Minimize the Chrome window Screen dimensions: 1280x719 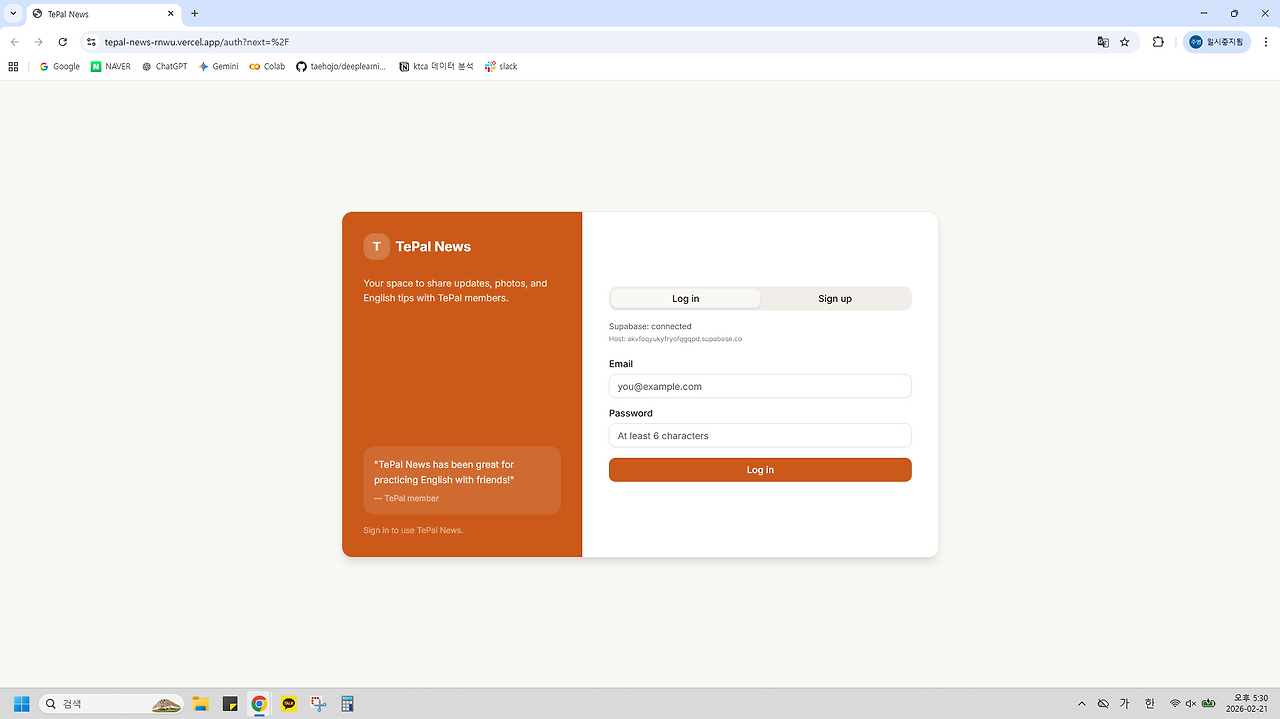point(1203,14)
